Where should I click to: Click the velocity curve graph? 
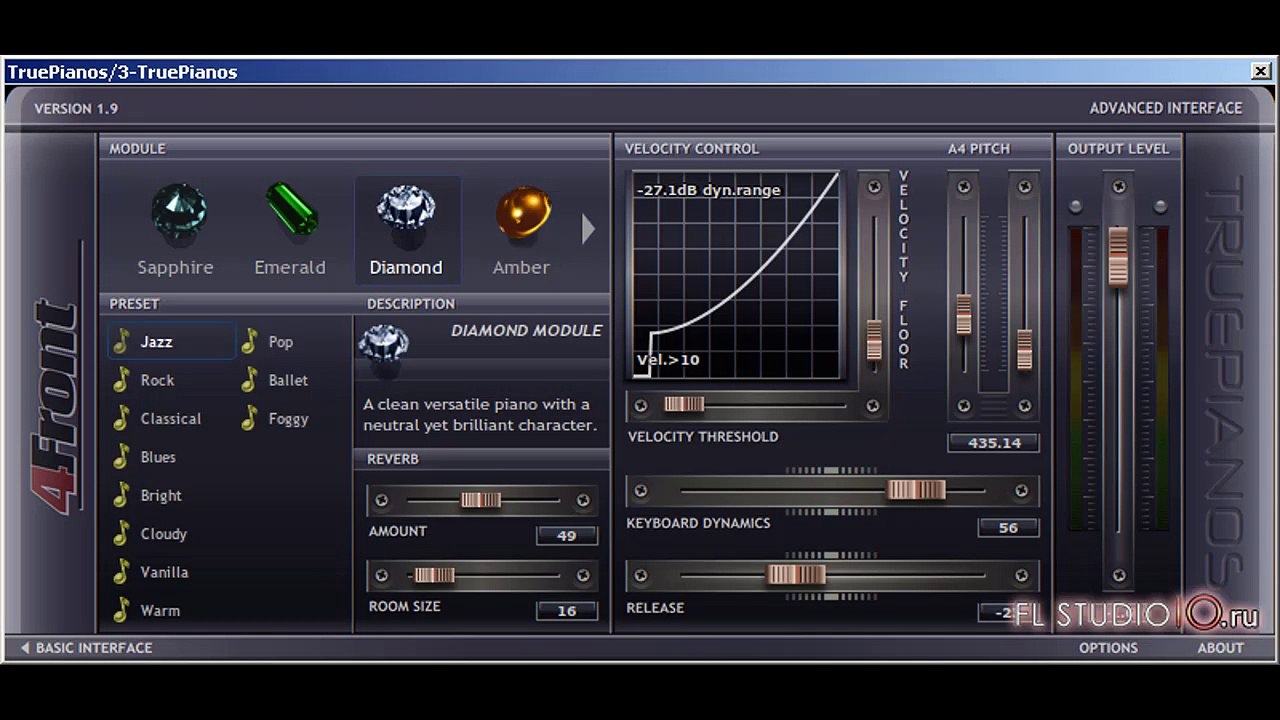pos(737,275)
